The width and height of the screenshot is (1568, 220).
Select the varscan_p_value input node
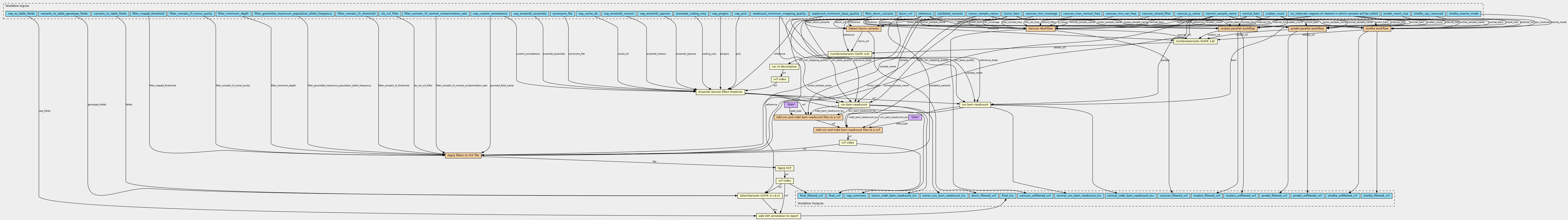(x=1188, y=13)
